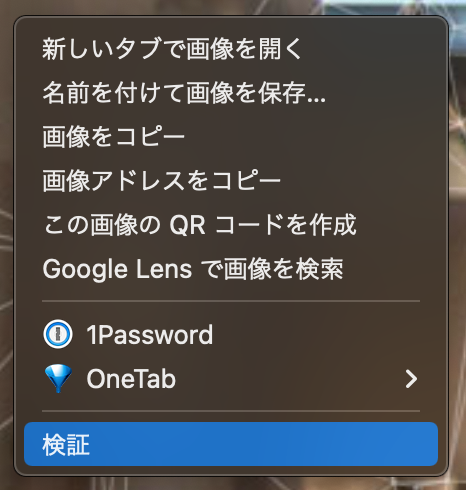Screen dimensions: 466x490
Task: Expand the OneTab submenu chevron arrow
Action: tap(411, 379)
